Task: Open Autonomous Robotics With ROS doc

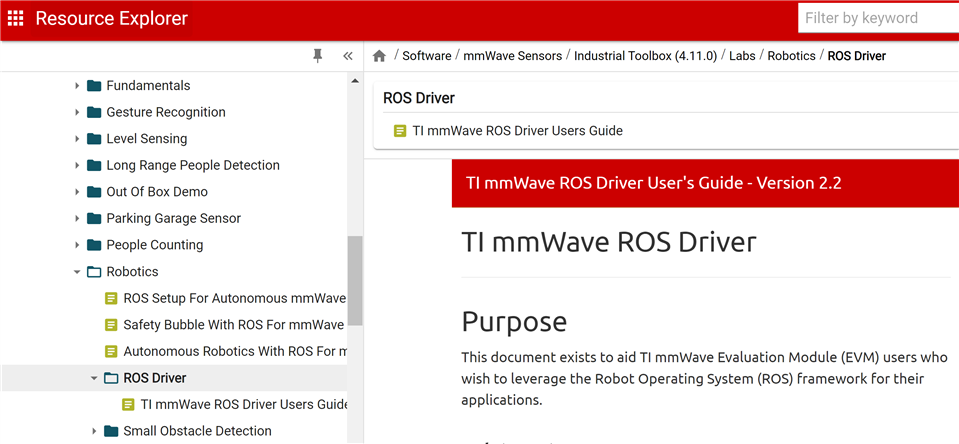Action: [235, 352]
